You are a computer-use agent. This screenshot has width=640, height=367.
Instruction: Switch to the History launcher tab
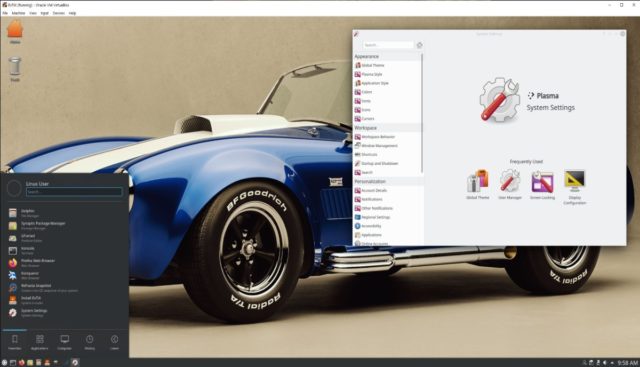click(89, 342)
